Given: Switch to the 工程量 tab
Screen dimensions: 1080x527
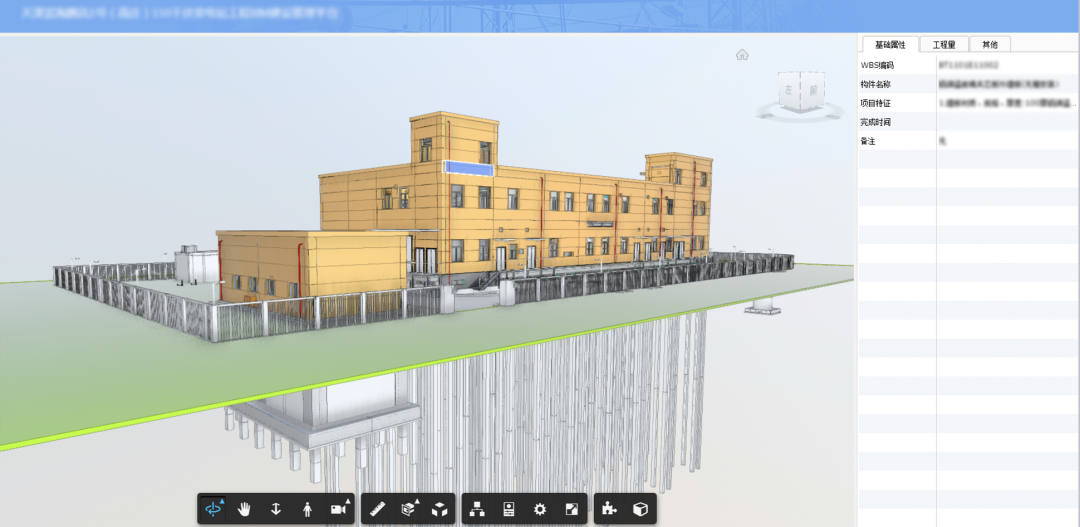Looking at the screenshot, I should (x=944, y=45).
